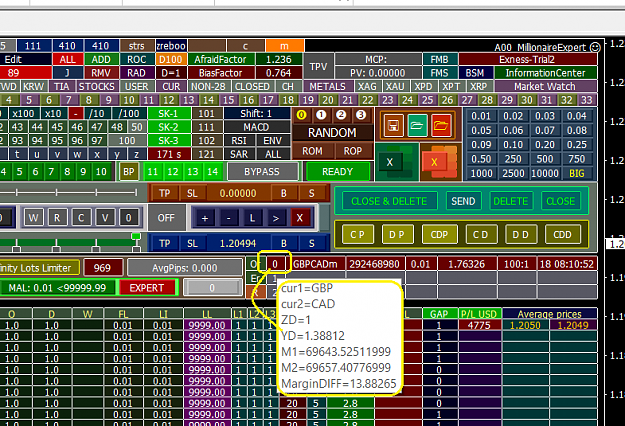Click the GBPCADm symbol cell

[315, 264]
